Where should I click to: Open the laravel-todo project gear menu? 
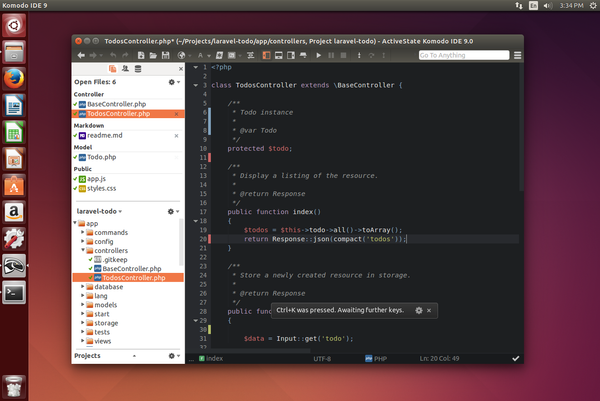coord(172,212)
